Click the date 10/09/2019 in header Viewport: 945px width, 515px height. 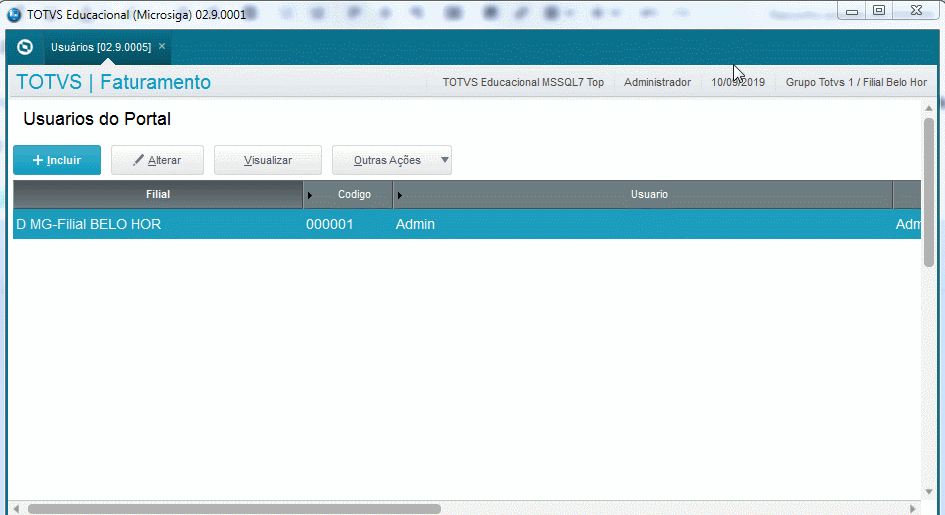click(738, 83)
